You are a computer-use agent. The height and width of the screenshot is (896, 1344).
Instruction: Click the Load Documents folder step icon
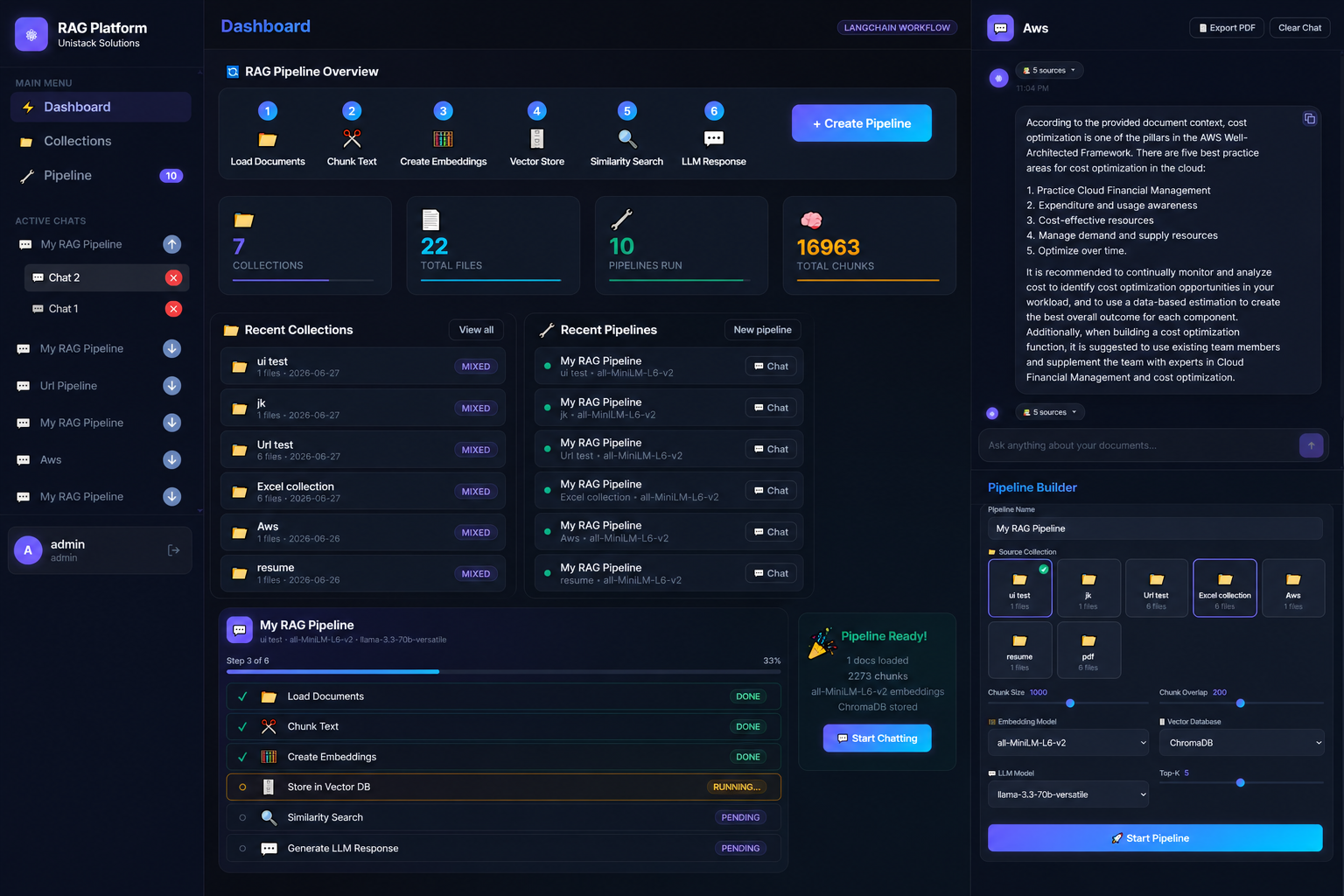(268, 139)
